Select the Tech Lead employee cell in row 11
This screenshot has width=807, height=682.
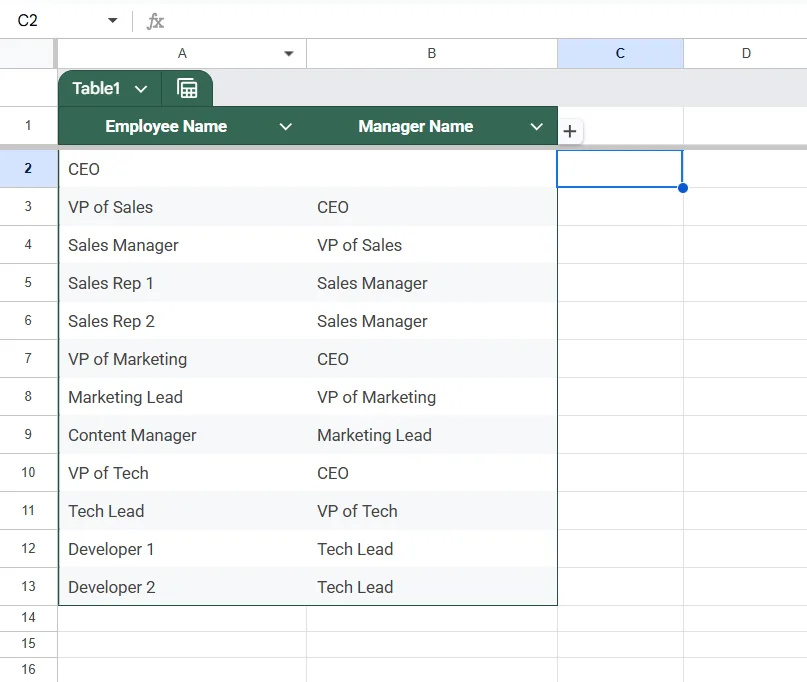point(183,511)
